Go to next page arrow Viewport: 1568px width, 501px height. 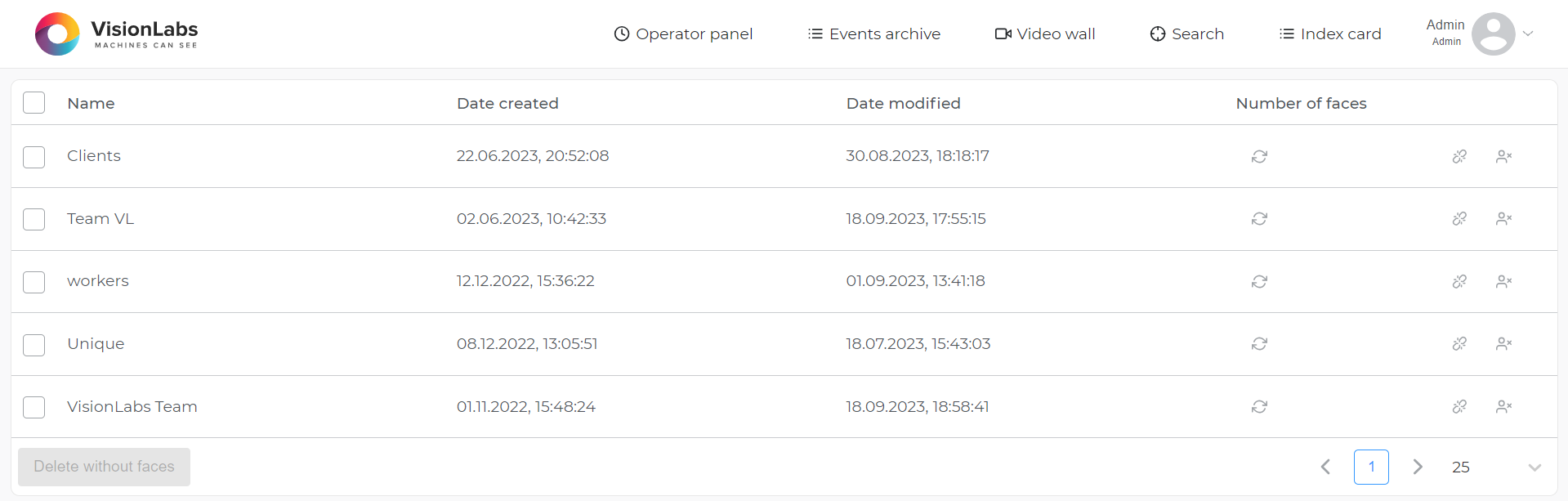(x=1418, y=467)
